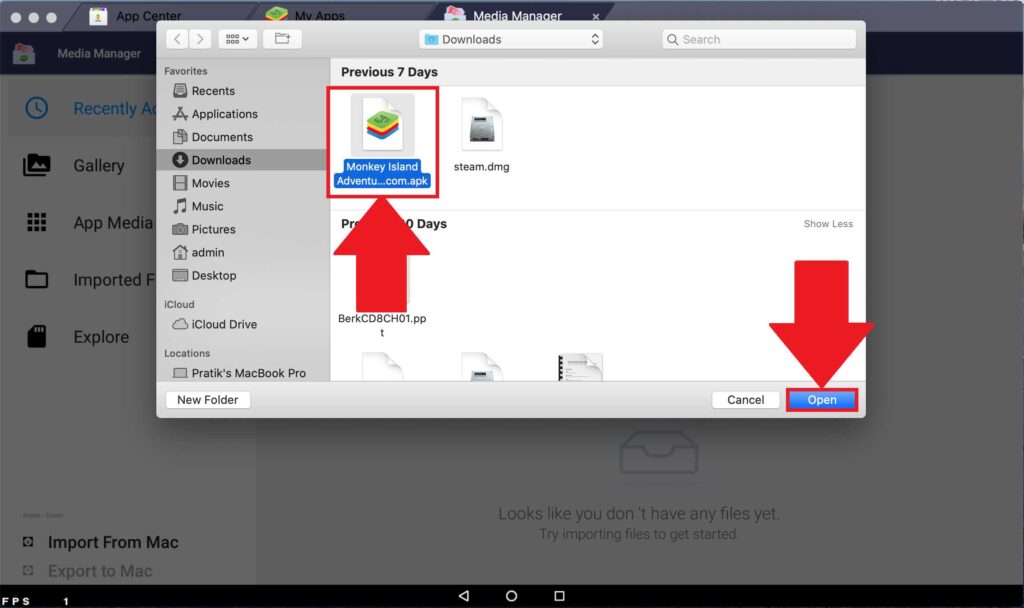Open the icon view options dropdown
Image resolution: width=1024 pixels, height=608 pixels.
237,39
